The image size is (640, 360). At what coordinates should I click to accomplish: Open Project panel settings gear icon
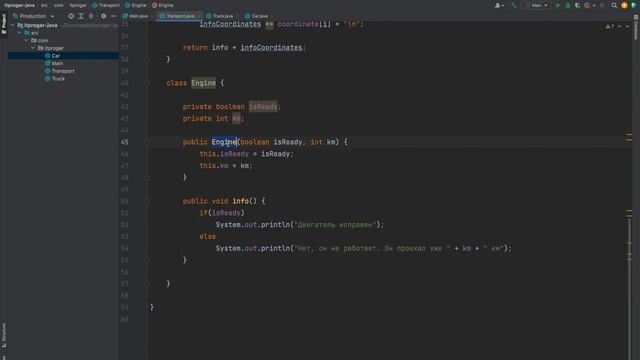103,16
